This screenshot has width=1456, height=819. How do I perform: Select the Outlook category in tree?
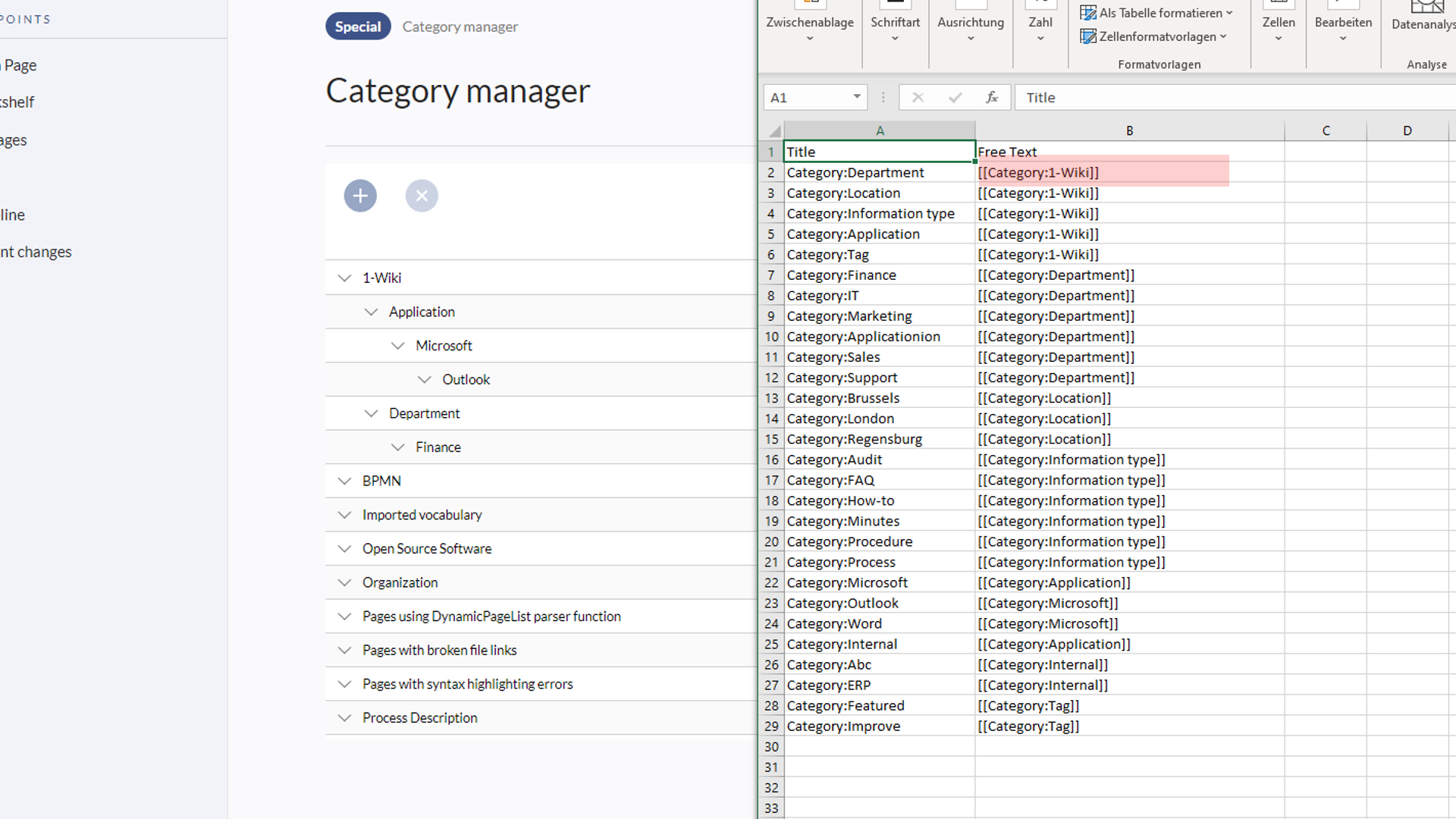pyautogui.click(x=466, y=379)
